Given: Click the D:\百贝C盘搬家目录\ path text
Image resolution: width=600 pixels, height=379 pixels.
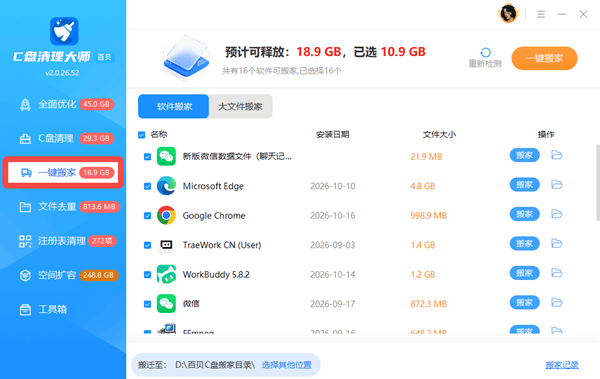Looking at the screenshot, I should (215, 365).
